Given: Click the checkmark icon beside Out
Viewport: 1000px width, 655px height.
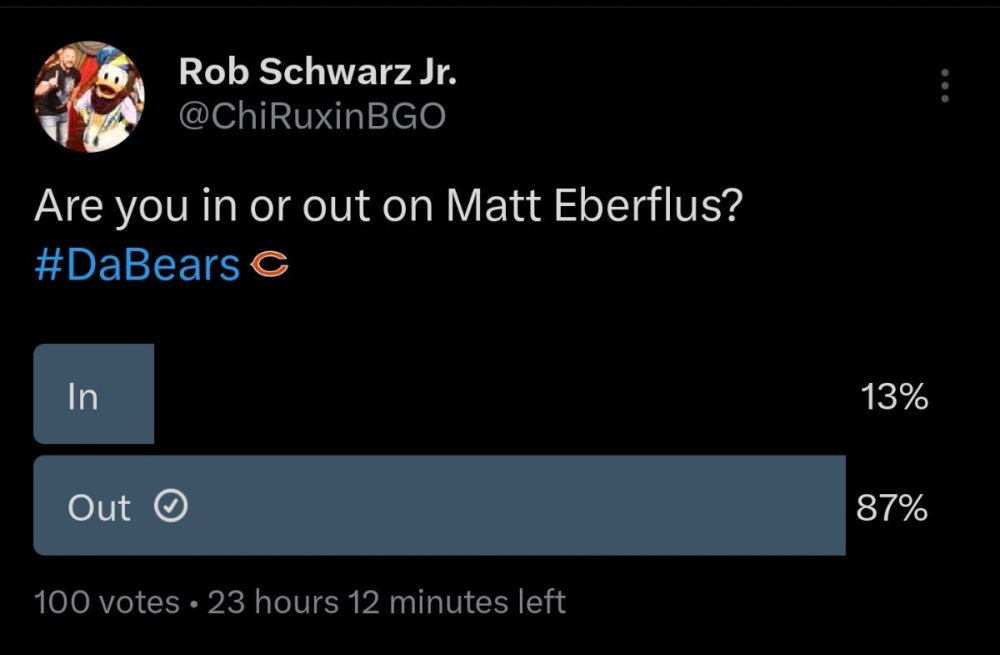Looking at the screenshot, I should coord(171,508).
